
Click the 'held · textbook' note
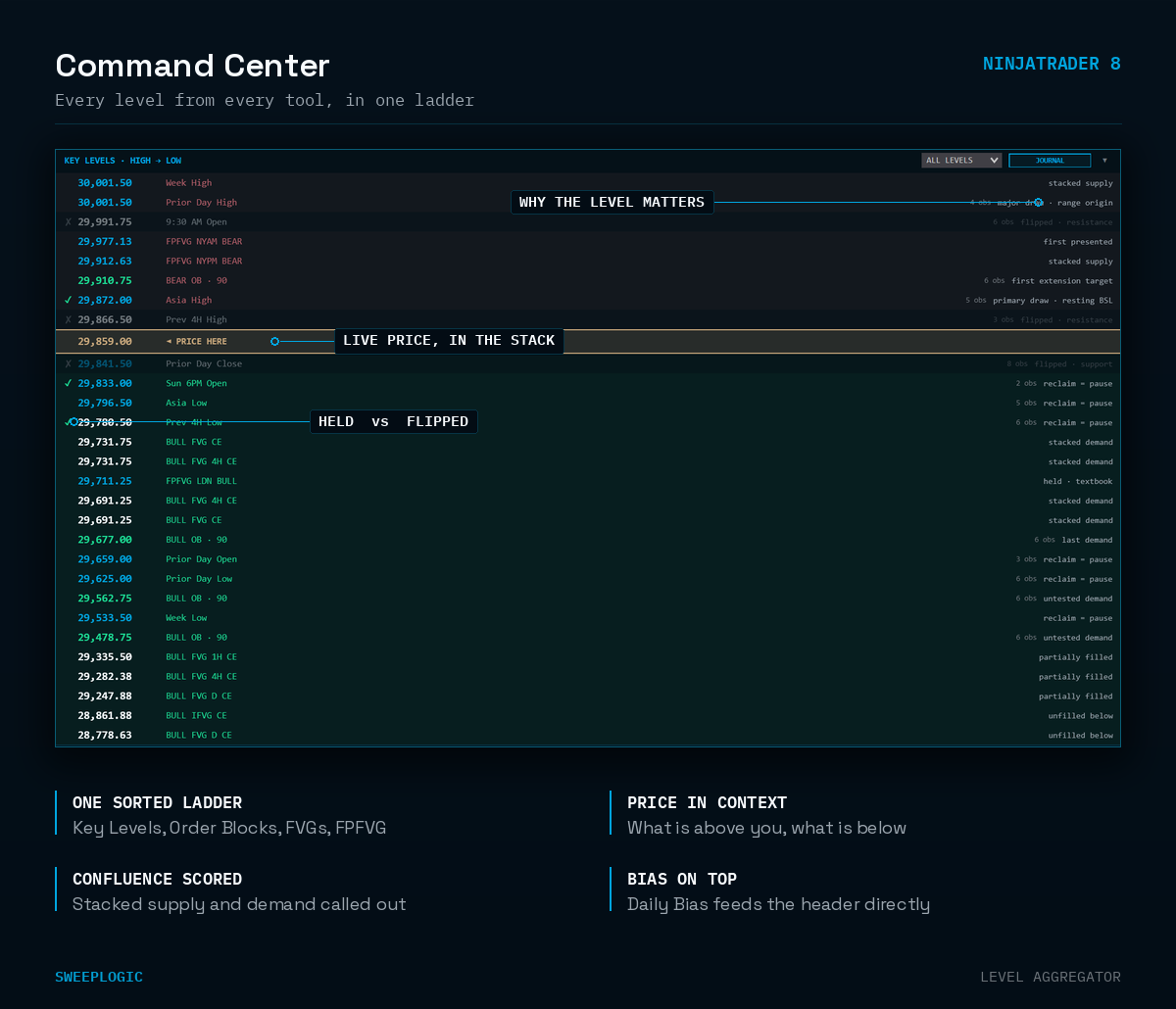pyautogui.click(x=1078, y=481)
